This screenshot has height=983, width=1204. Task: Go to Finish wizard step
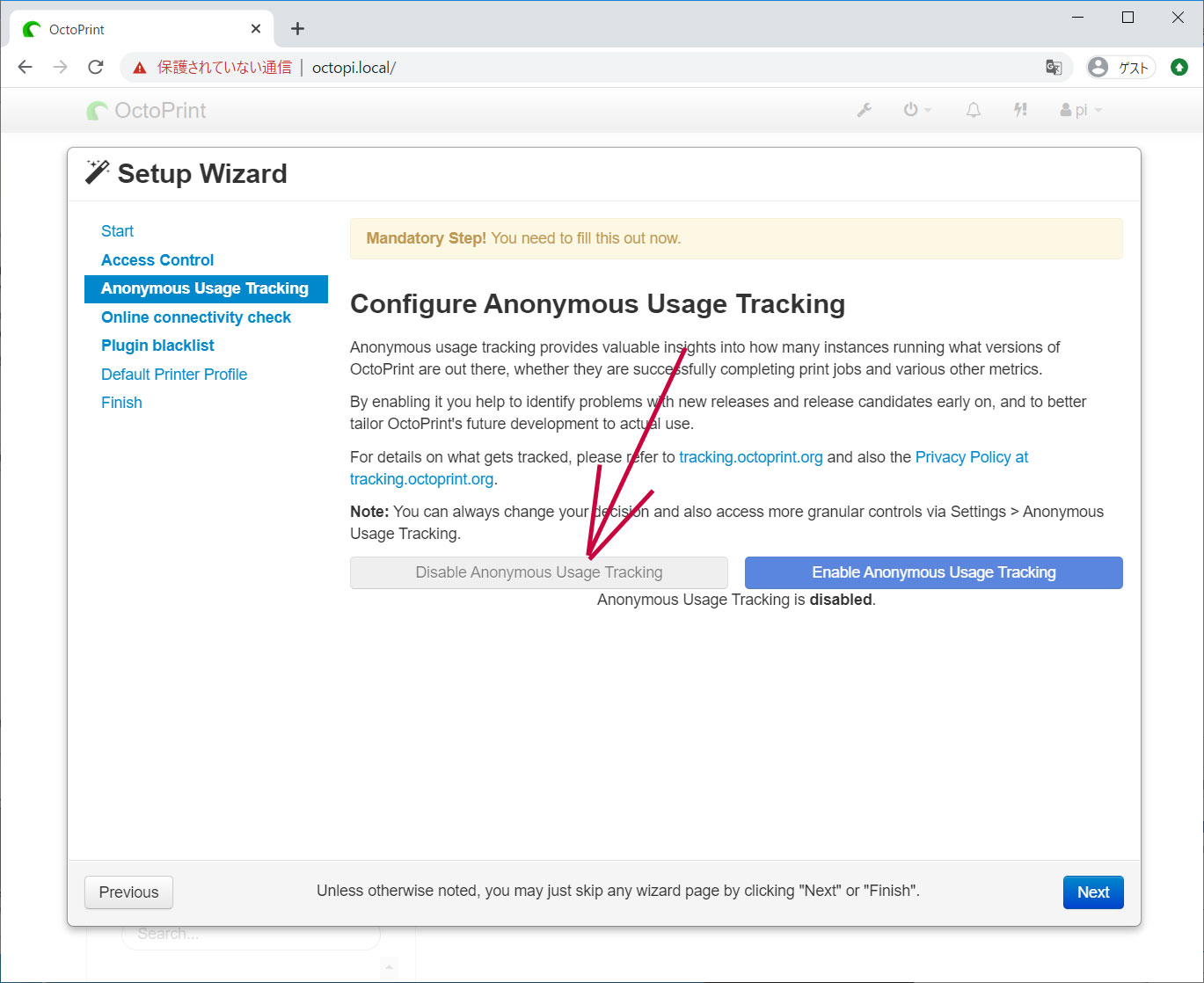(x=121, y=403)
